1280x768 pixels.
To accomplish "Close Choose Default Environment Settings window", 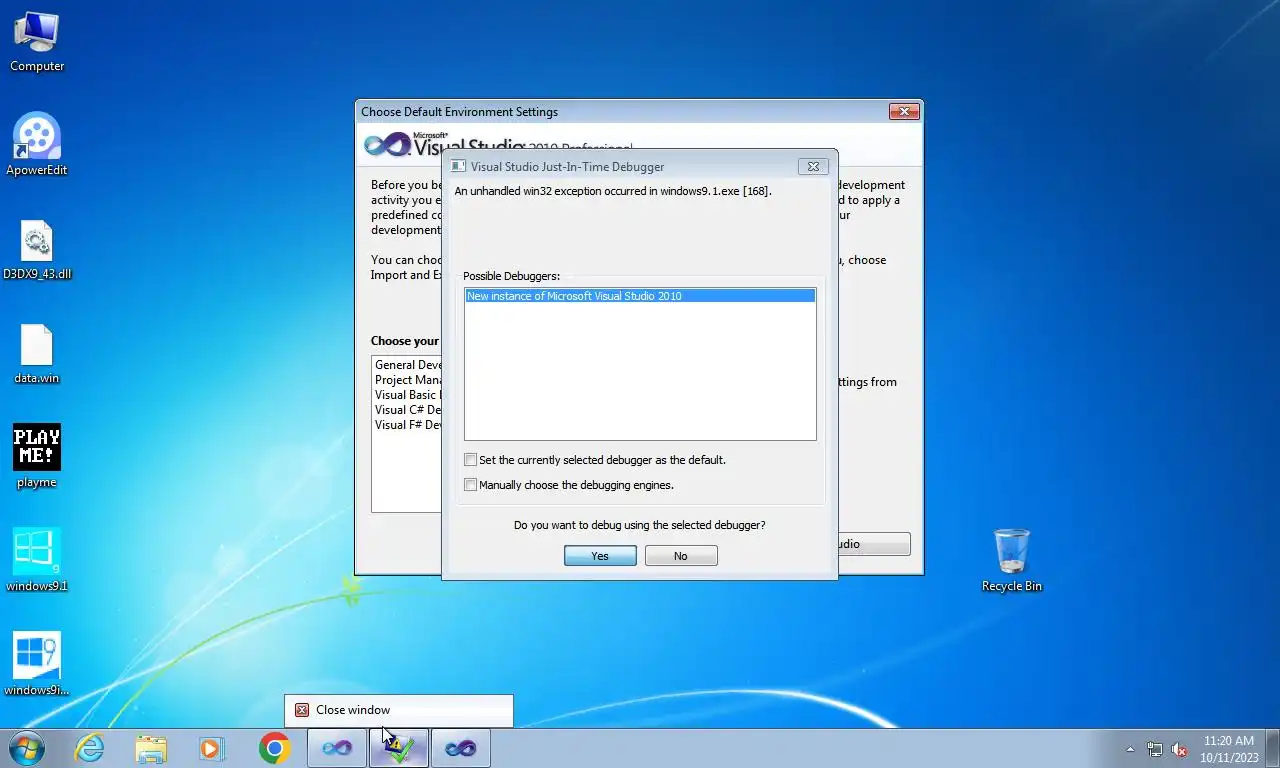I will (x=904, y=112).
